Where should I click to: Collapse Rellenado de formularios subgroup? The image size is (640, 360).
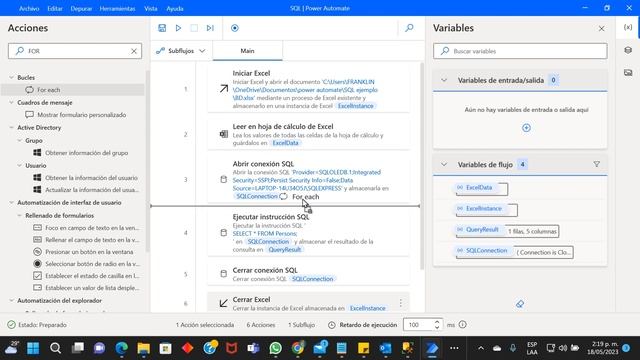(x=20, y=215)
